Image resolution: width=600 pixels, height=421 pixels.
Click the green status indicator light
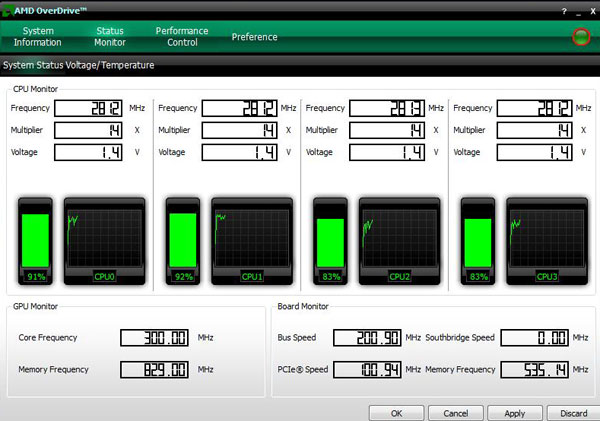581,37
